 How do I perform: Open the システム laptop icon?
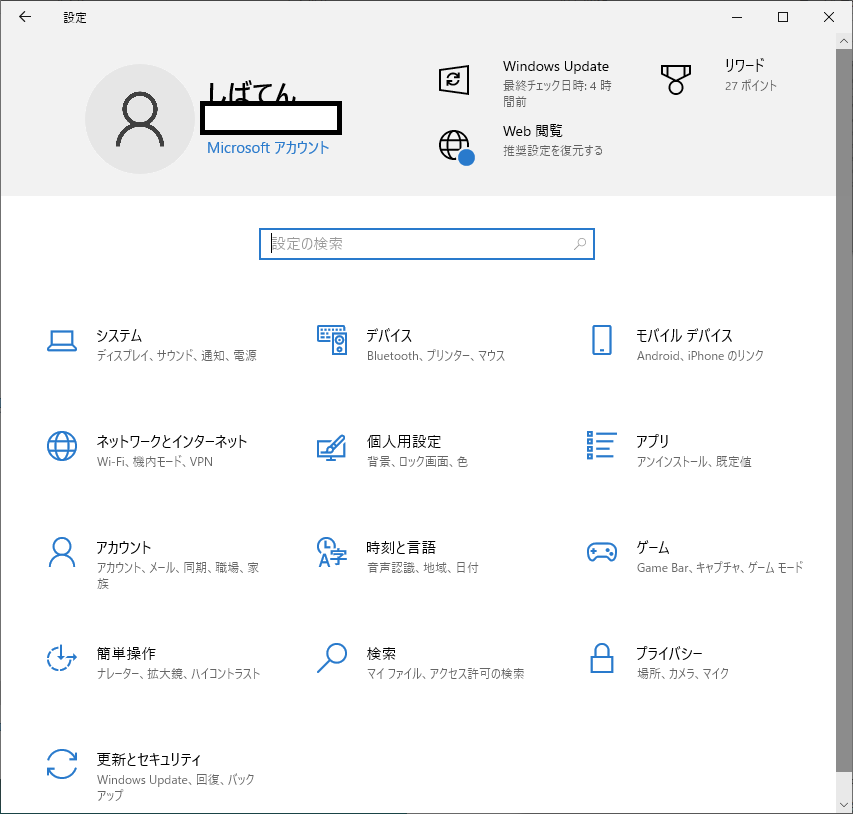62,341
